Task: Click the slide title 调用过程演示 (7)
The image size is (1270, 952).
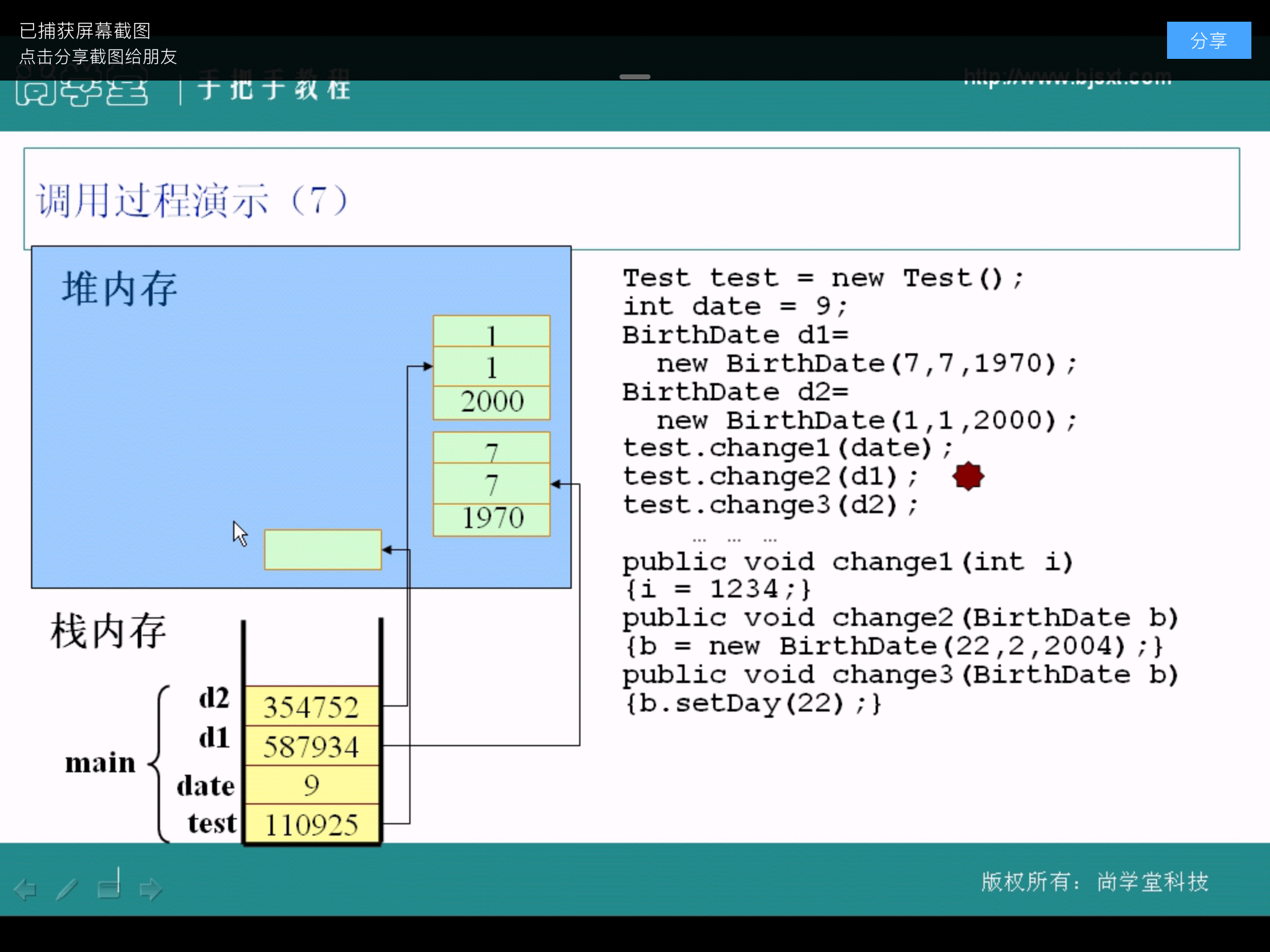Action: coord(192,200)
